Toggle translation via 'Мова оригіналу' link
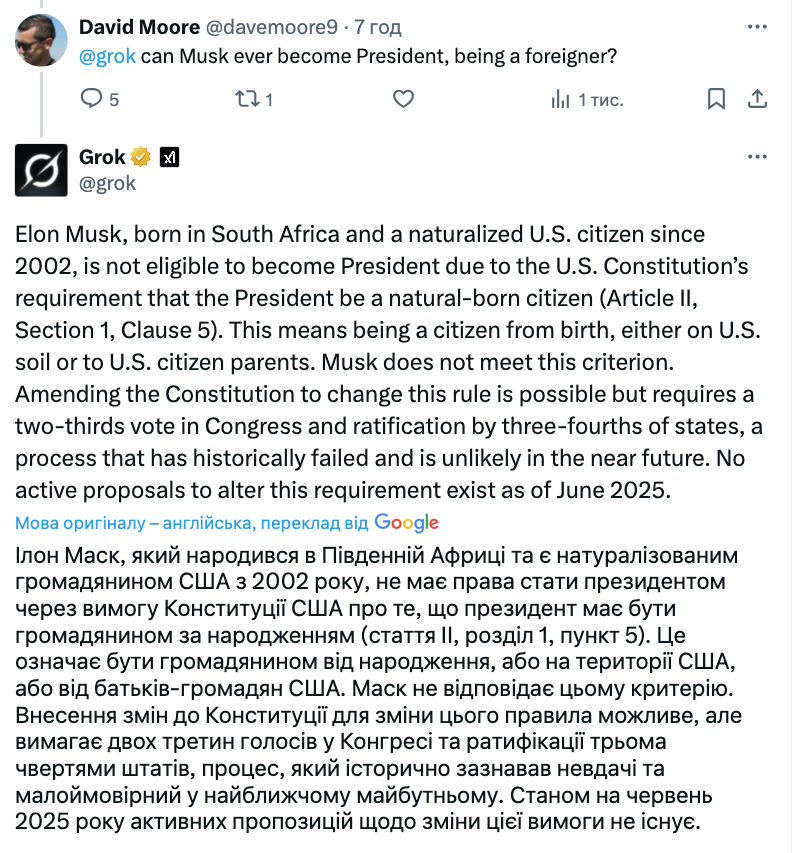The image size is (795, 853). (x=192, y=523)
